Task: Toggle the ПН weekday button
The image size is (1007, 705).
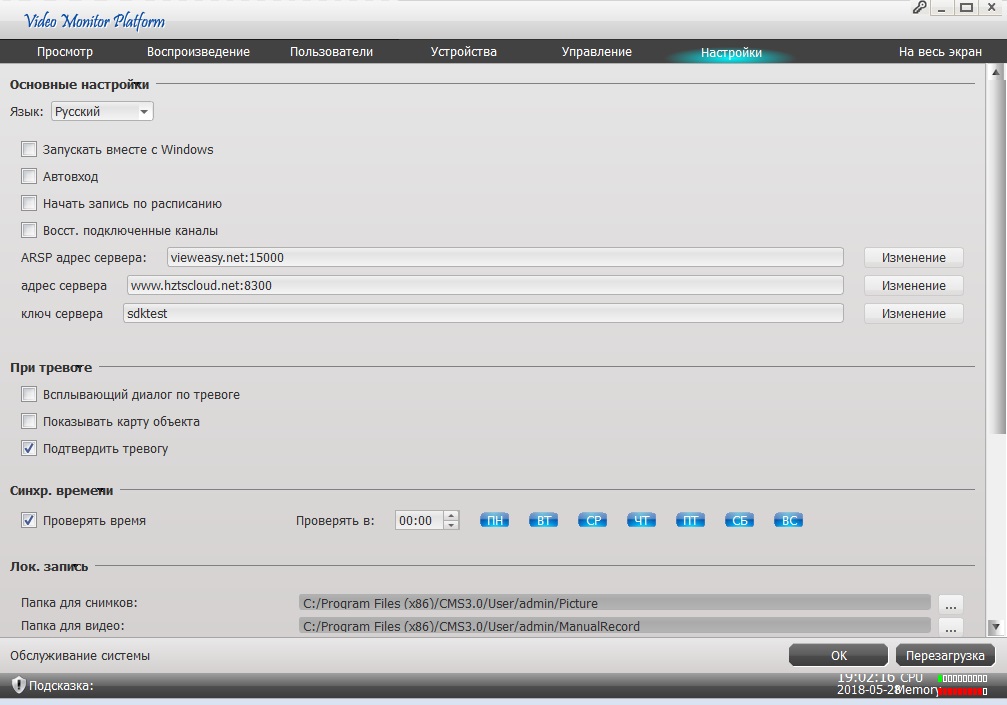Action: click(494, 520)
